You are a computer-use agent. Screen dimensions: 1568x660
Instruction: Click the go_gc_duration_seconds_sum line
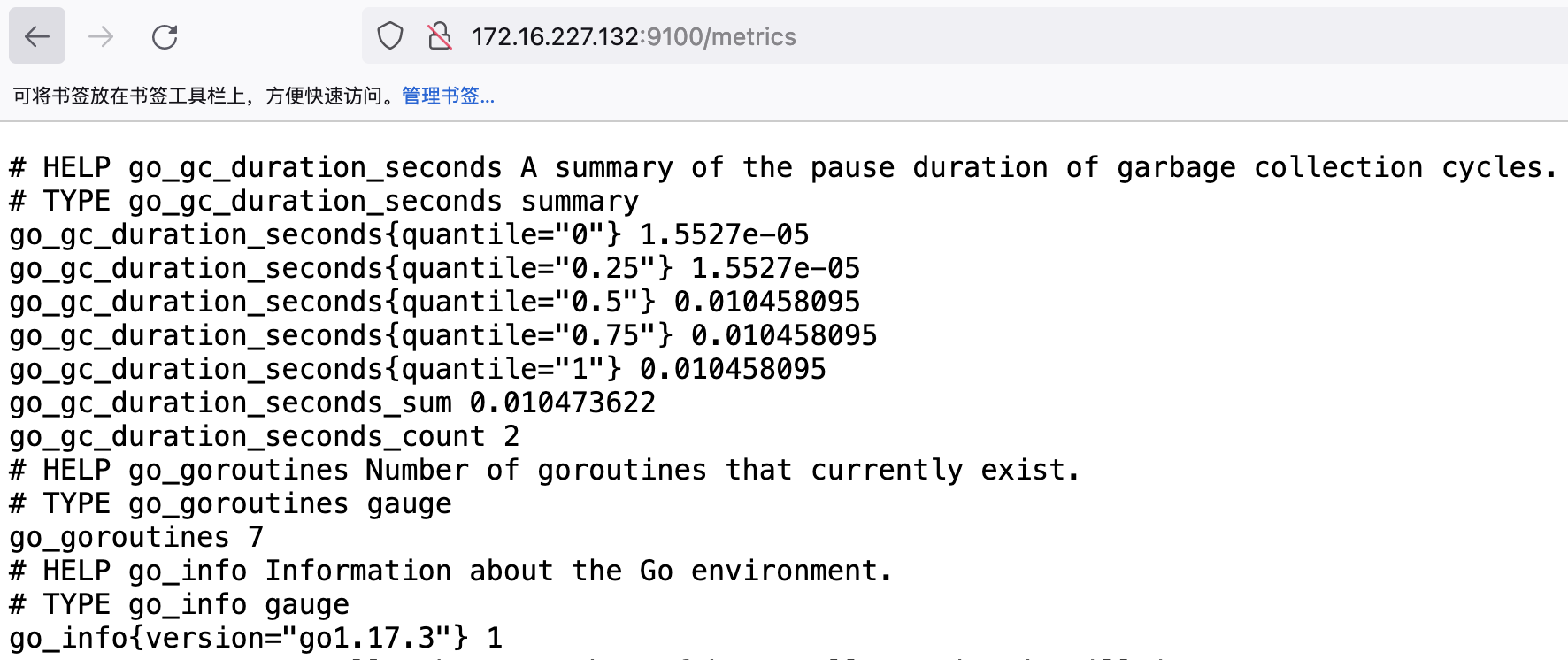coord(333,403)
